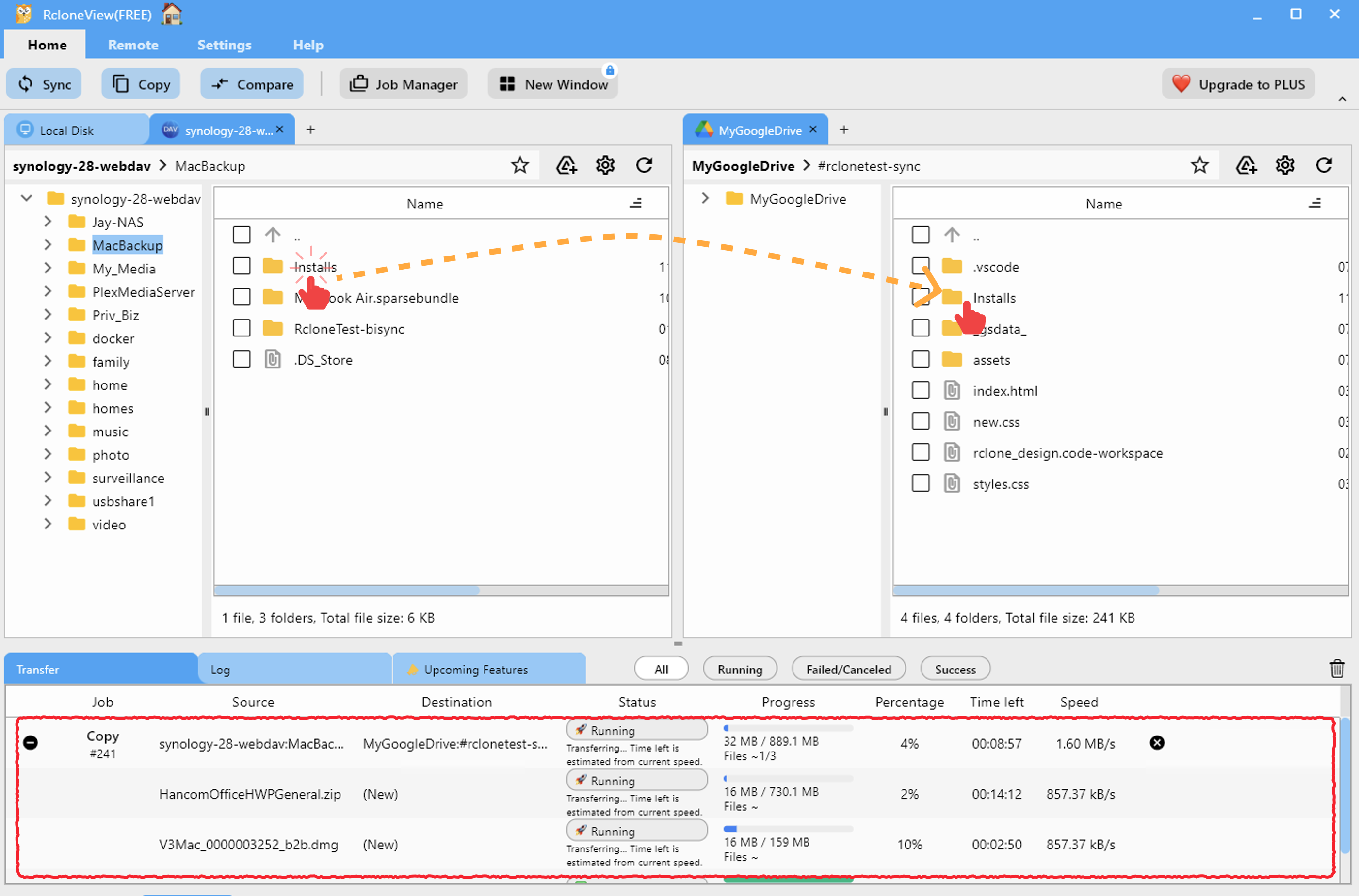Screen dimensions: 1359x896
Task: Click the Upgrade to PLUS button
Action: [x=1238, y=83]
